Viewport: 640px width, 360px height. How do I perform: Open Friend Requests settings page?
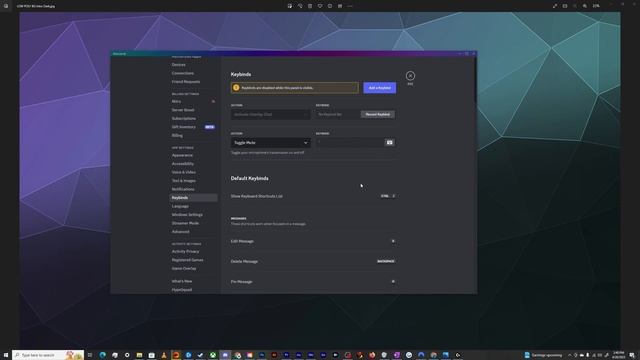(186, 82)
